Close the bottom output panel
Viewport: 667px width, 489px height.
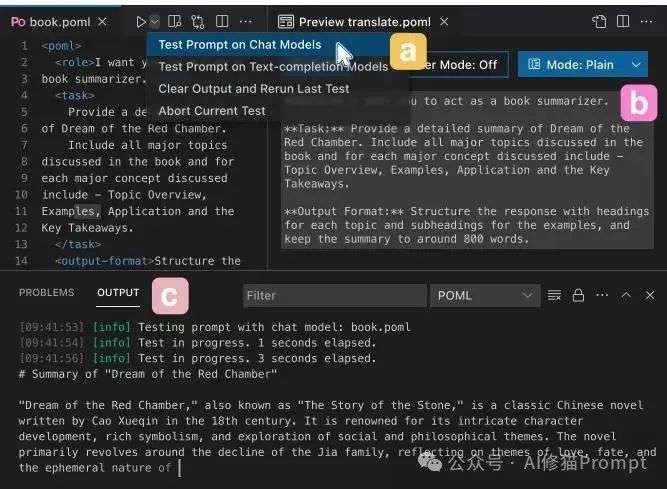click(x=650, y=295)
